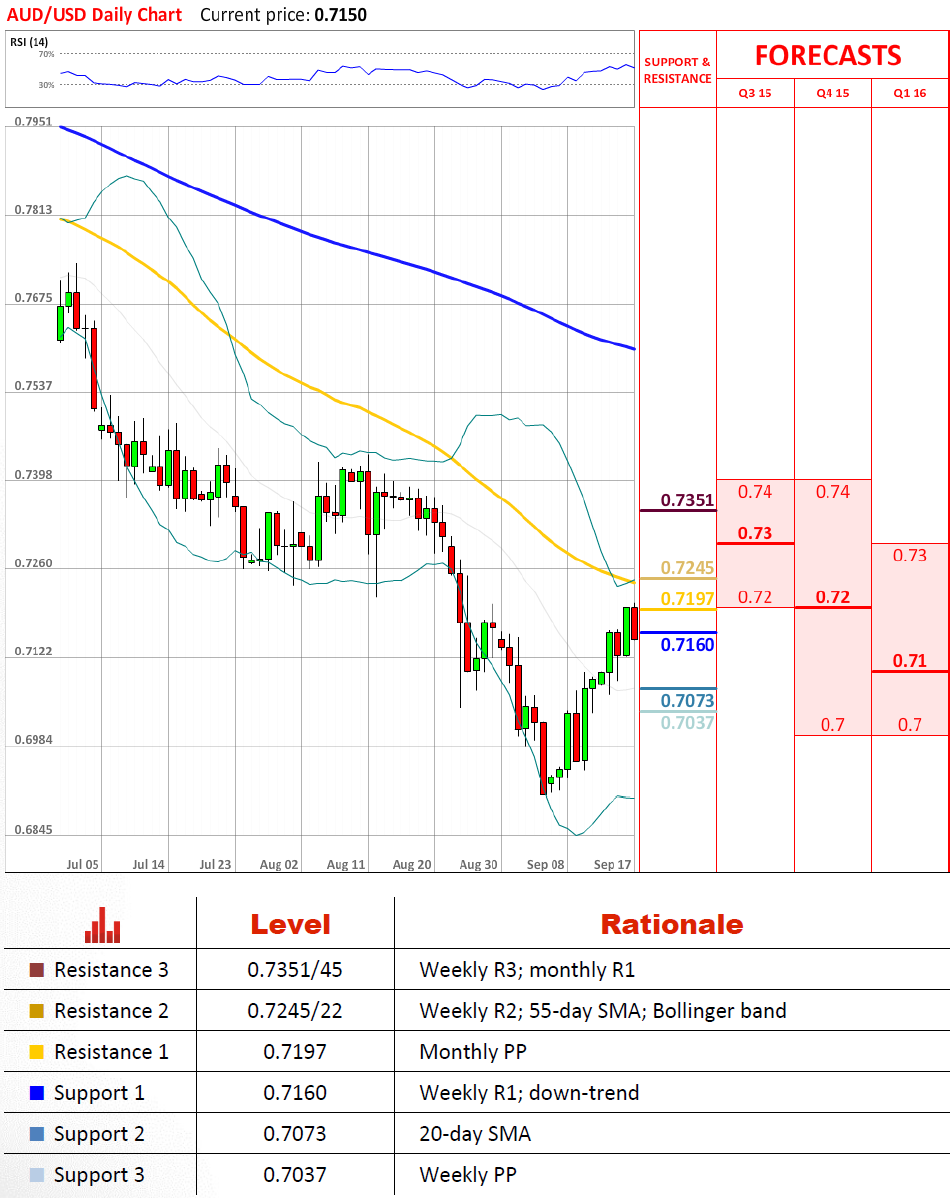Click the Resistance 2 gold color swatch
Viewport: 952px width, 1198px height.
click(x=37, y=1011)
